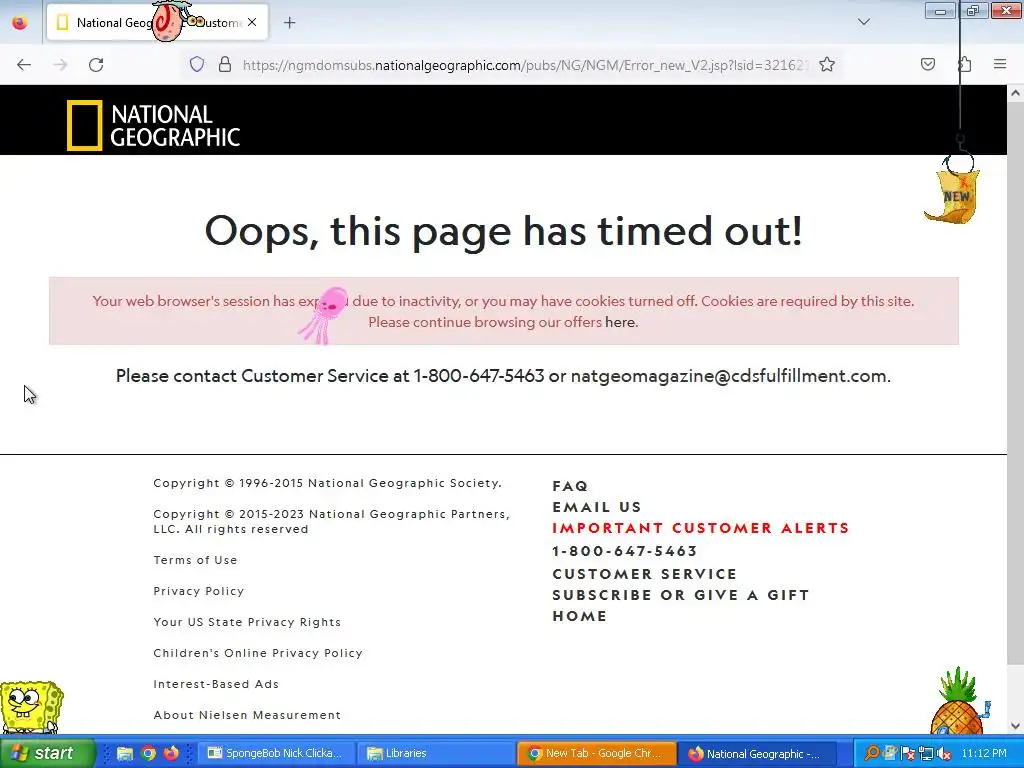
Task: Open tracking protection shield icon
Action: pyautogui.click(x=197, y=64)
